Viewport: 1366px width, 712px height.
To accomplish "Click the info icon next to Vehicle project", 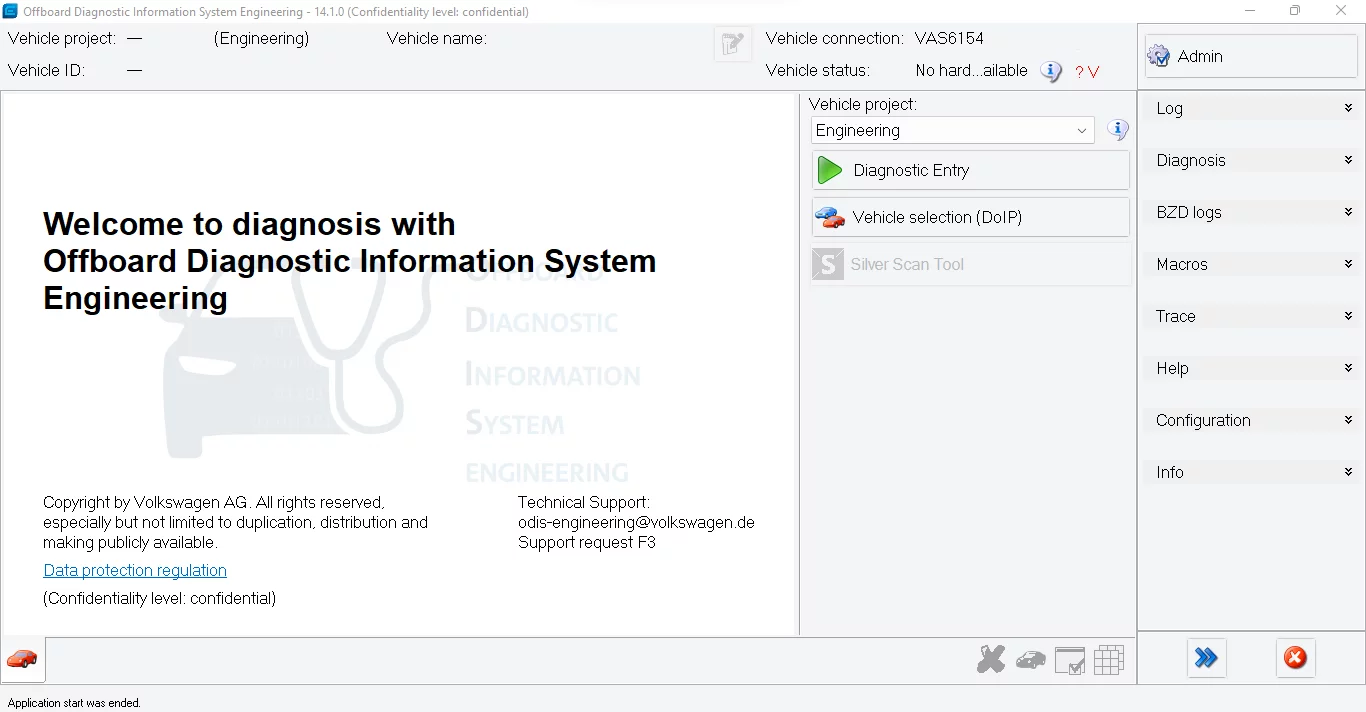I will click(x=1117, y=129).
